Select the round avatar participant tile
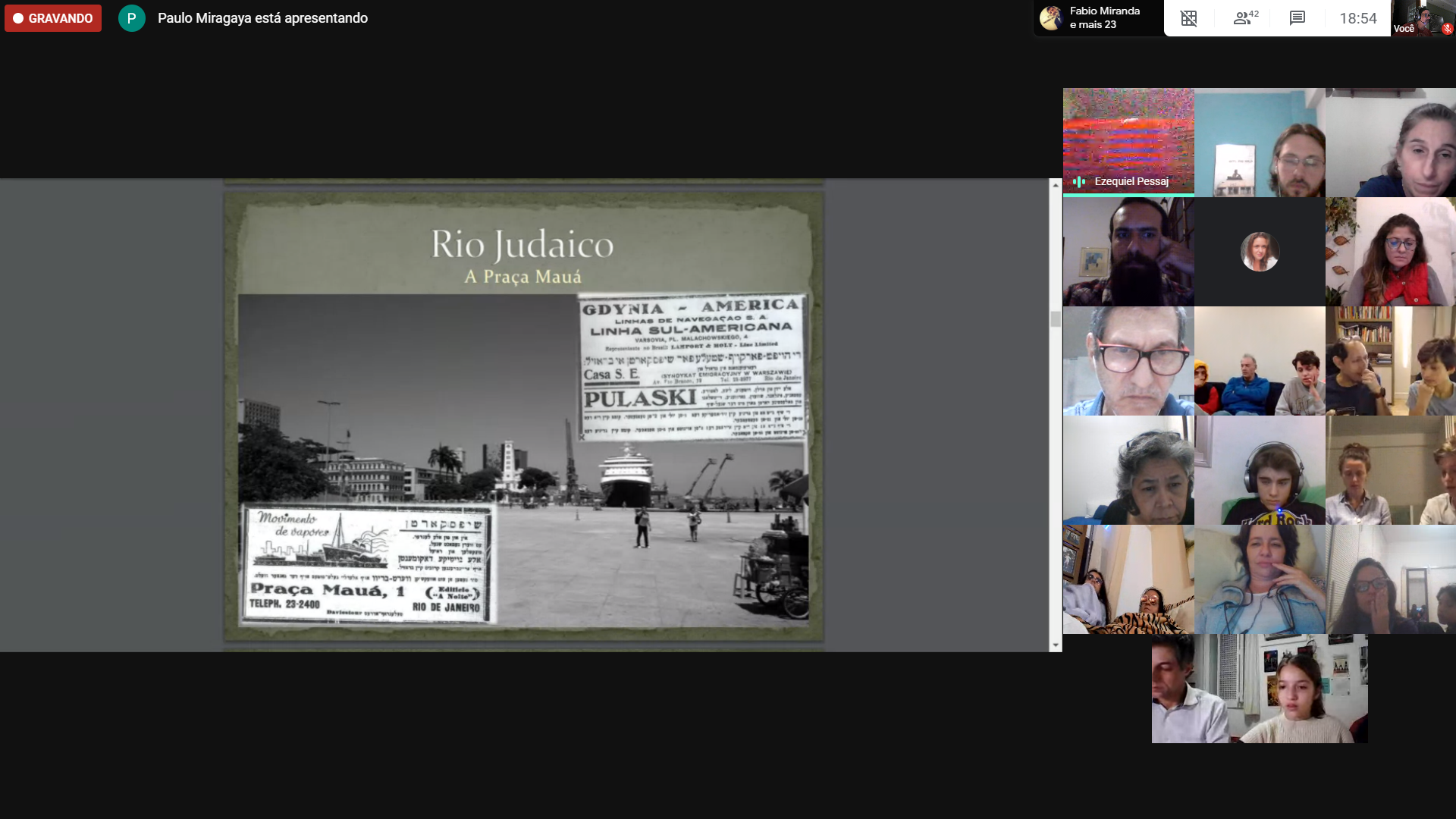The height and width of the screenshot is (819, 1456). tap(1260, 252)
